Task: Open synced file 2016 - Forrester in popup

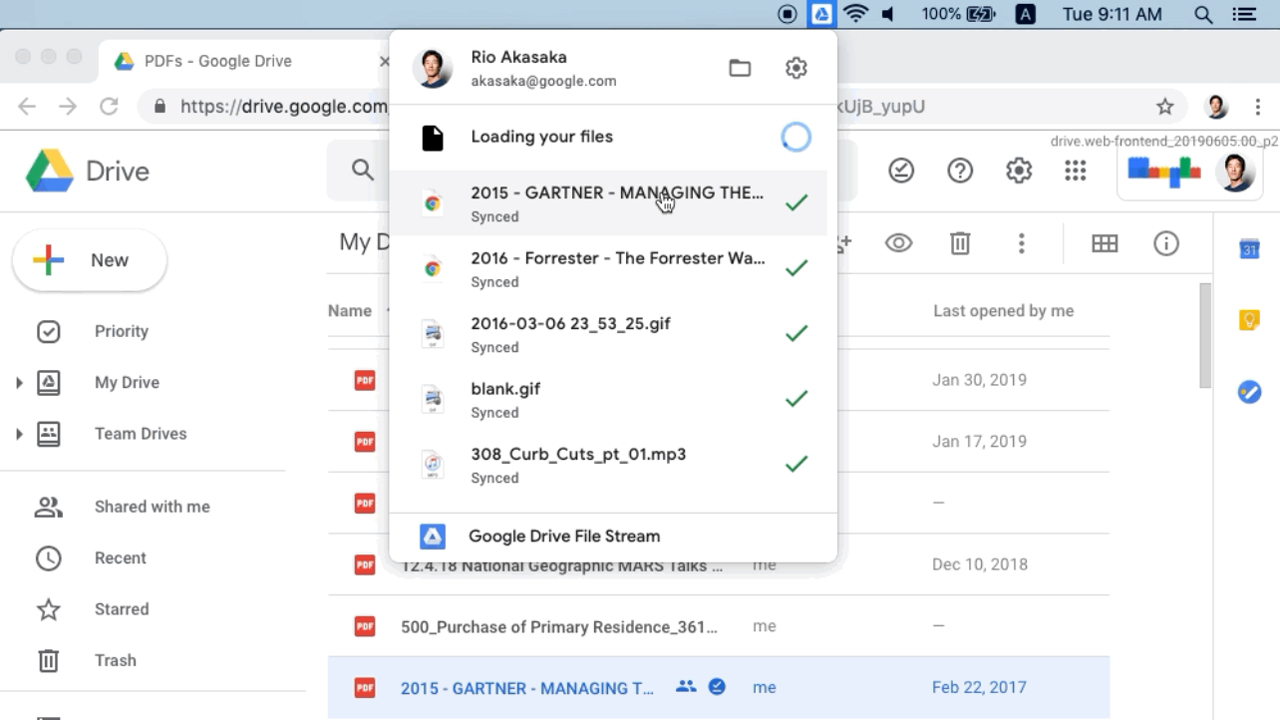Action: 617,268
